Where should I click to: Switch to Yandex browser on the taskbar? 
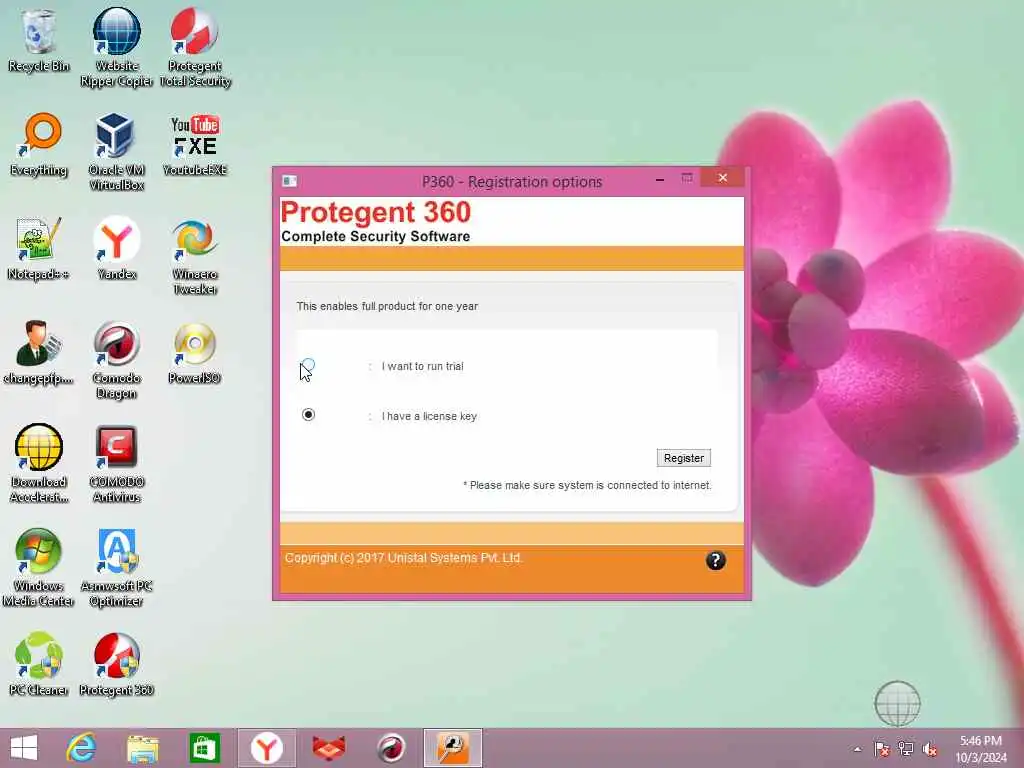tap(266, 748)
